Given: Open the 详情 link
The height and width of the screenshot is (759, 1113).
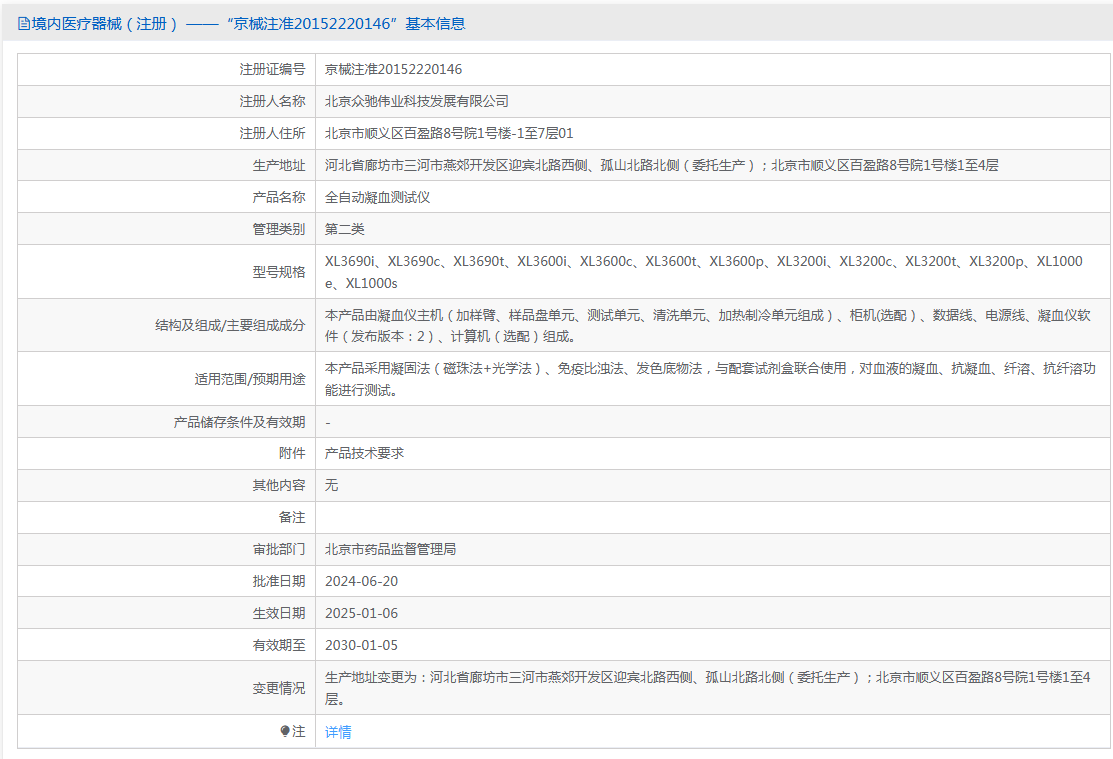Looking at the screenshot, I should pyautogui.click(x=338, y=732).
